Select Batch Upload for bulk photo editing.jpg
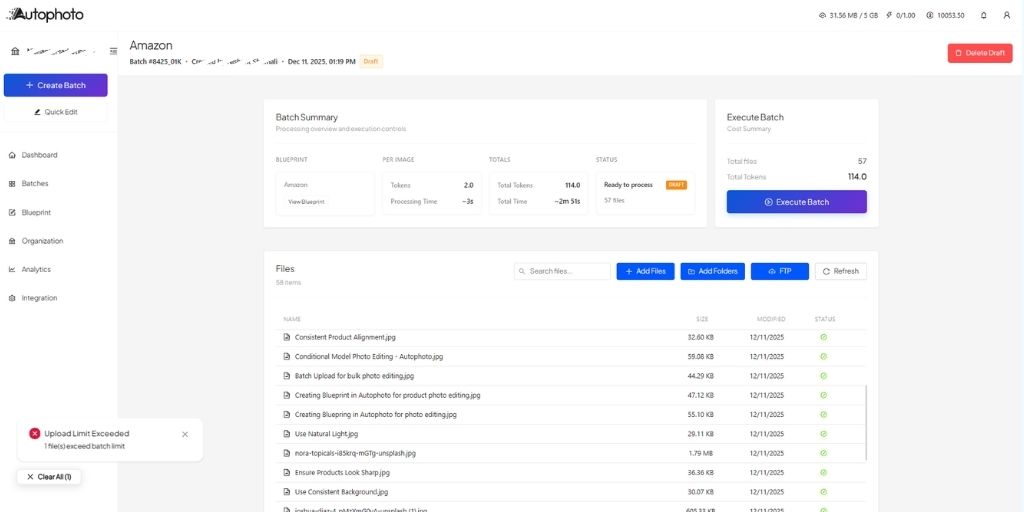The height and width of the screenshot is (512, 1024). pyautogui.click(x=354, y=376)
